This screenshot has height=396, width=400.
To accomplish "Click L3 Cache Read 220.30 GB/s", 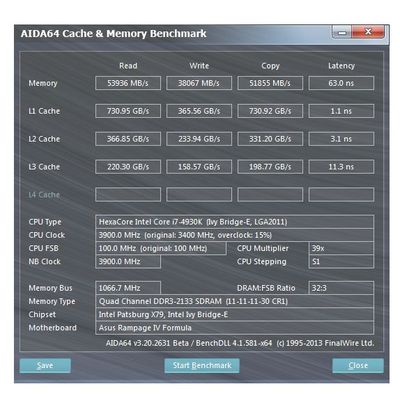I will 128,167.
